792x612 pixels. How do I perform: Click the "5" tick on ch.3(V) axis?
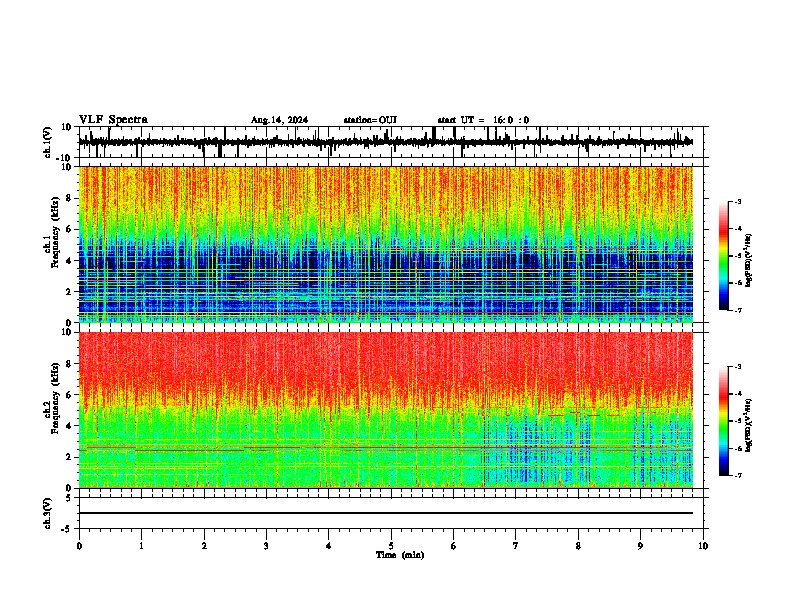pyautogui.click(x=69, y=498)
